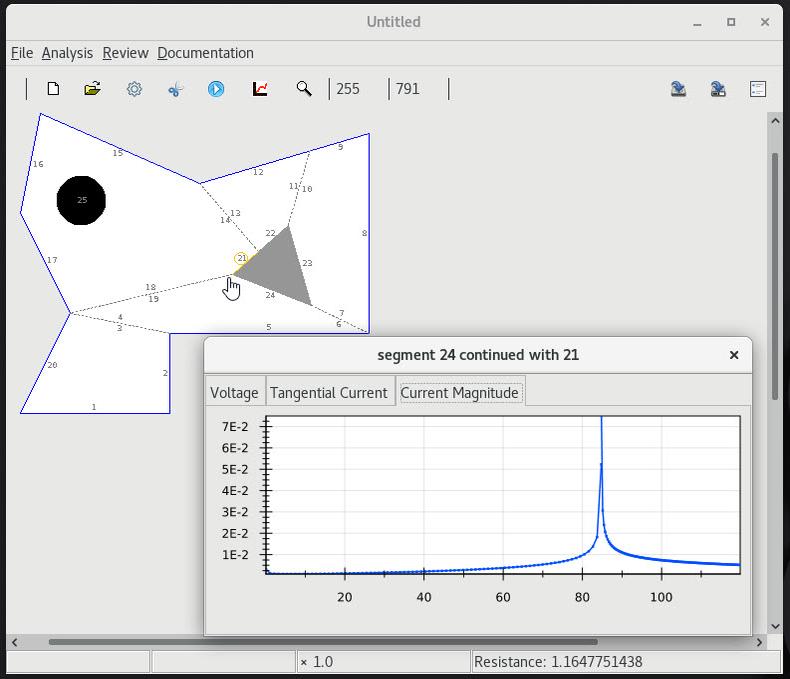Switch to the Tangential Current tab
This screenshot has height=679, width=790.
tap(329, 393)
